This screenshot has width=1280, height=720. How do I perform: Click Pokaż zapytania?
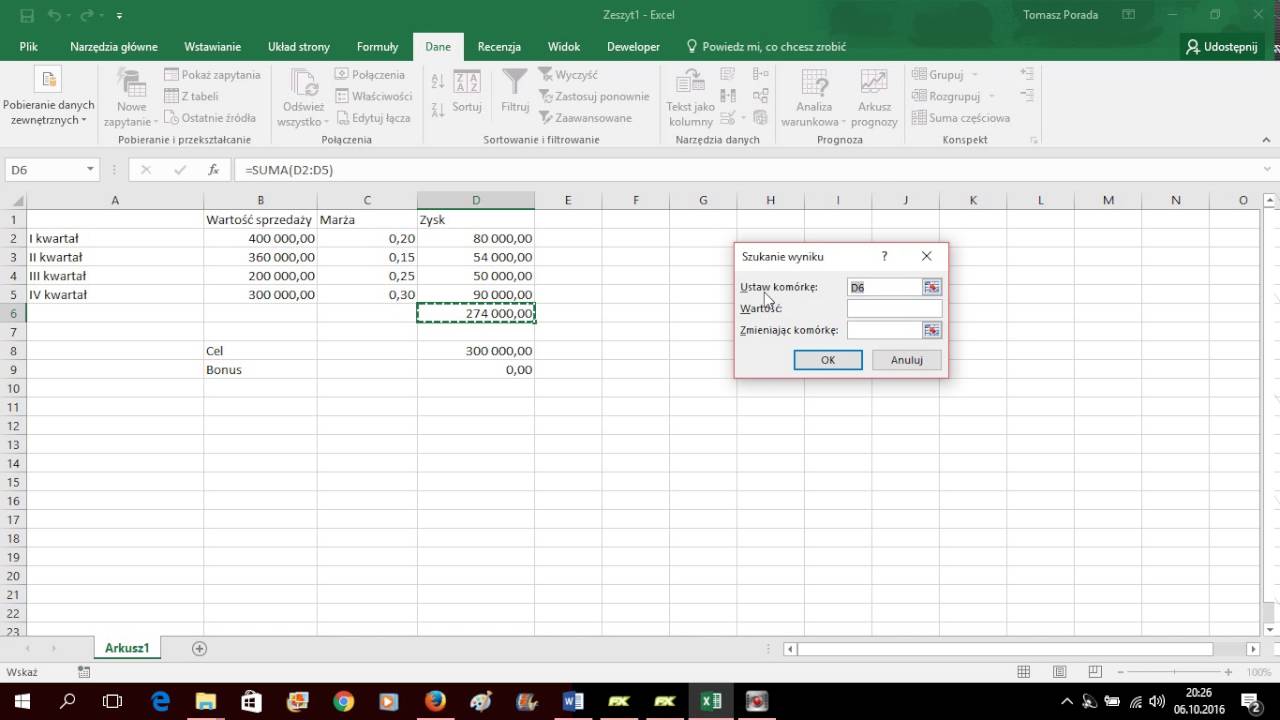click(212, 74)
